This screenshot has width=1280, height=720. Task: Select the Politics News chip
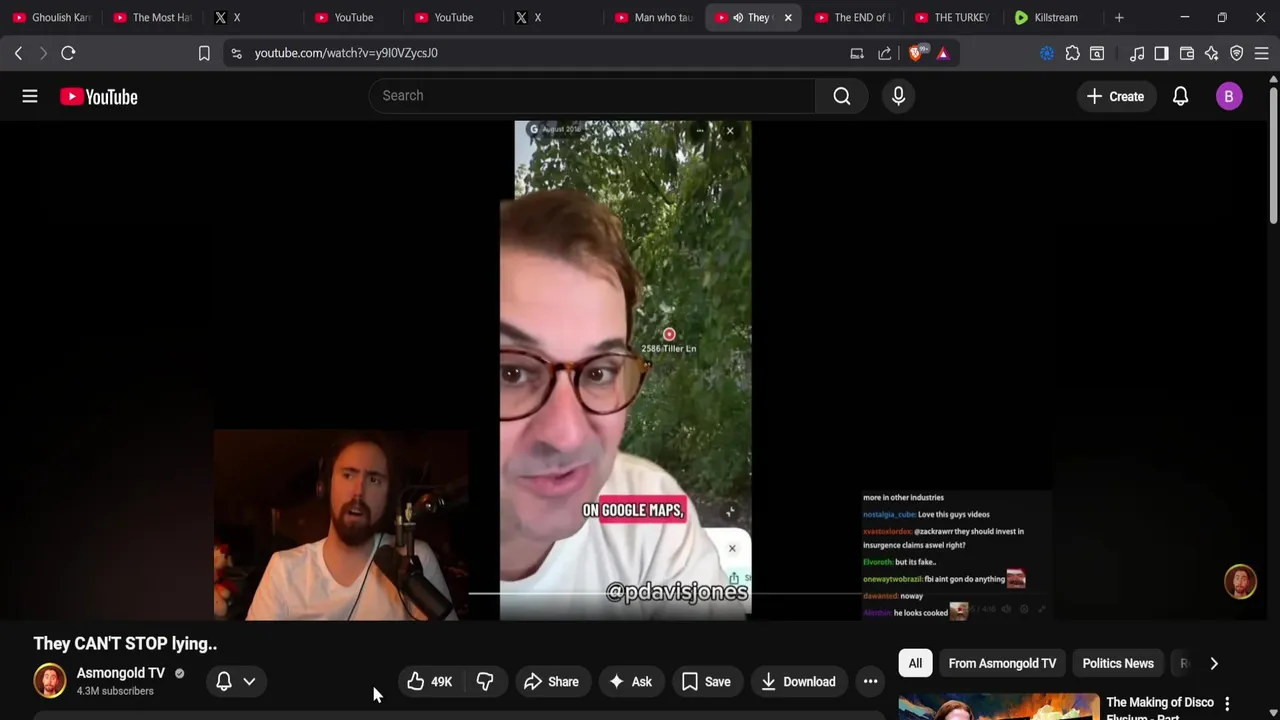(1118, 663)
